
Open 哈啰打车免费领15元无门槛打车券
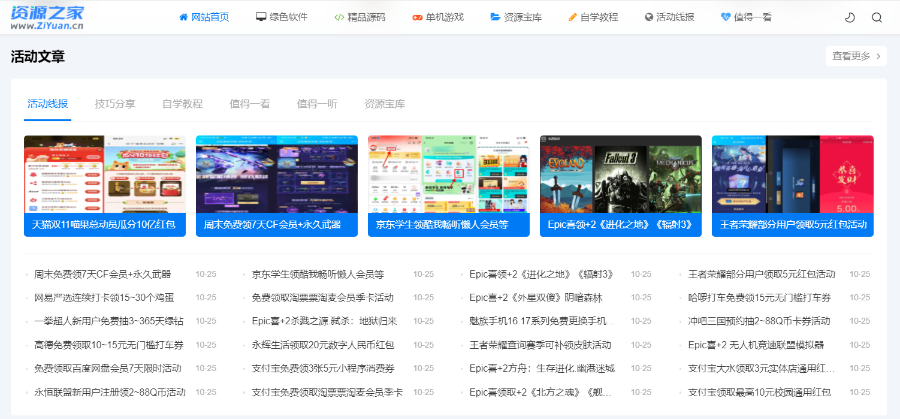tap(759, 298)
